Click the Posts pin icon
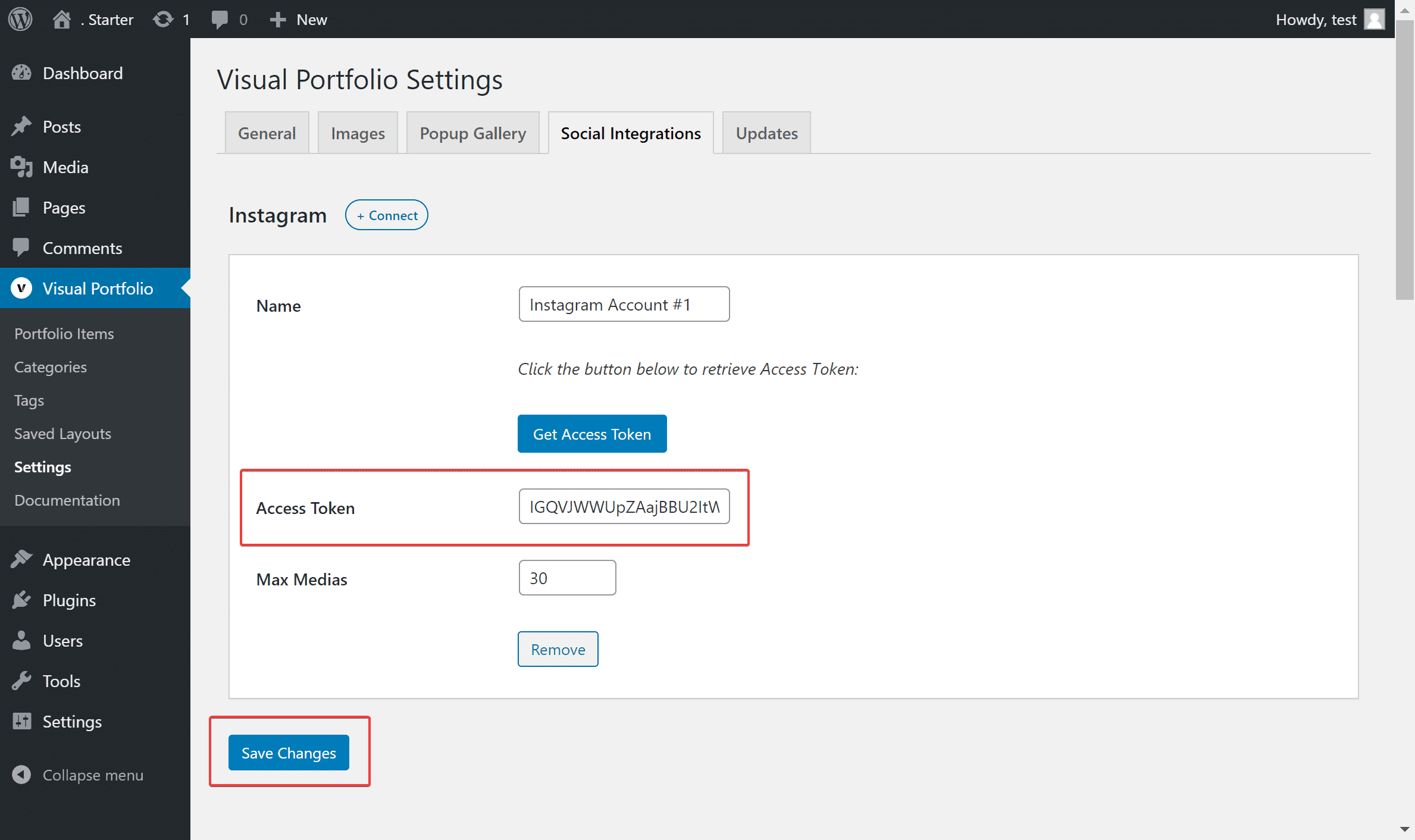1415x840 pixels. pyautogui.click(x=21, y=126)
